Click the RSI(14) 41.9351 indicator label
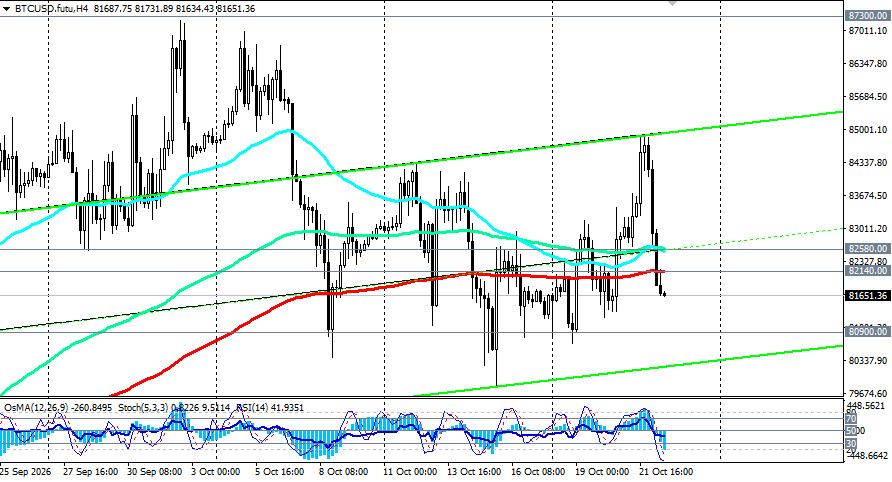This screenshot has width=892, height=482. pyautogui.click(x=270, y=408)
